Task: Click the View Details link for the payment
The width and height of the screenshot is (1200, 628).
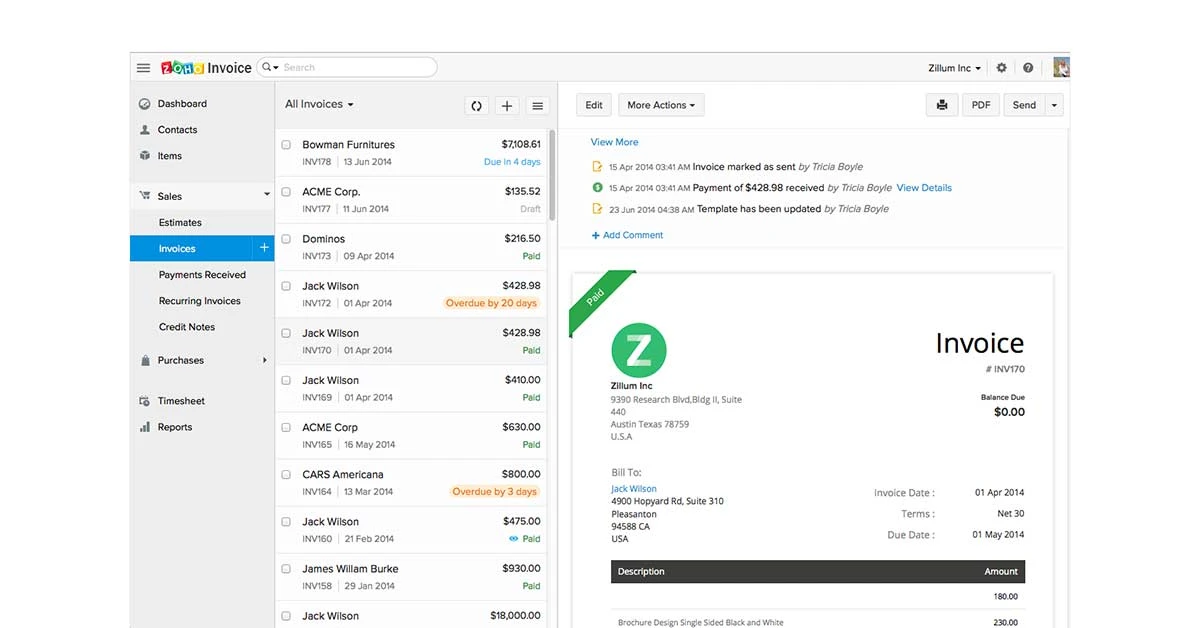Action: [924, 187]
